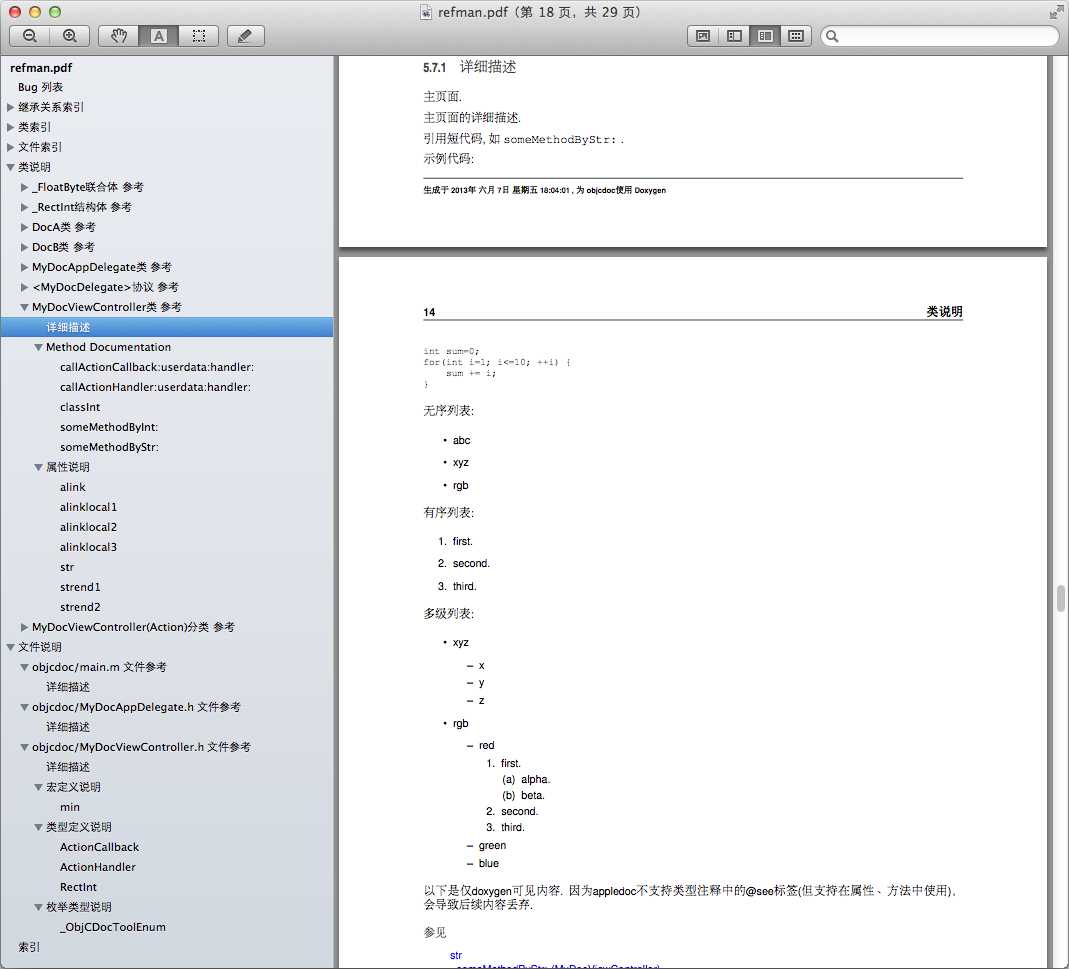Image resolution: width=1069 pixels, height=969 pixels.
Task: Switch to contact sheet view
Action: 796,36
